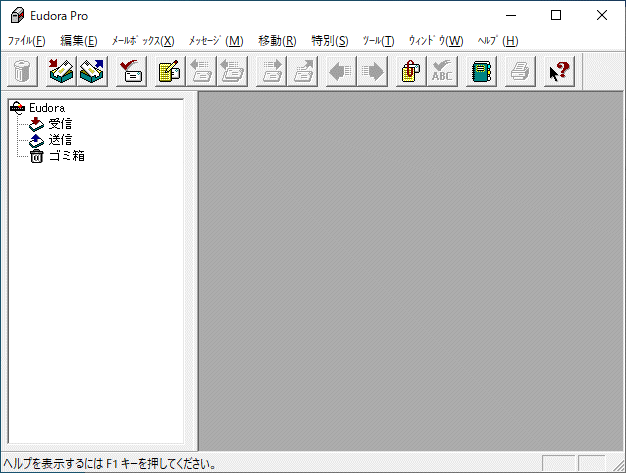
Task: Close the Eudora Pro window
Action: 602,16
